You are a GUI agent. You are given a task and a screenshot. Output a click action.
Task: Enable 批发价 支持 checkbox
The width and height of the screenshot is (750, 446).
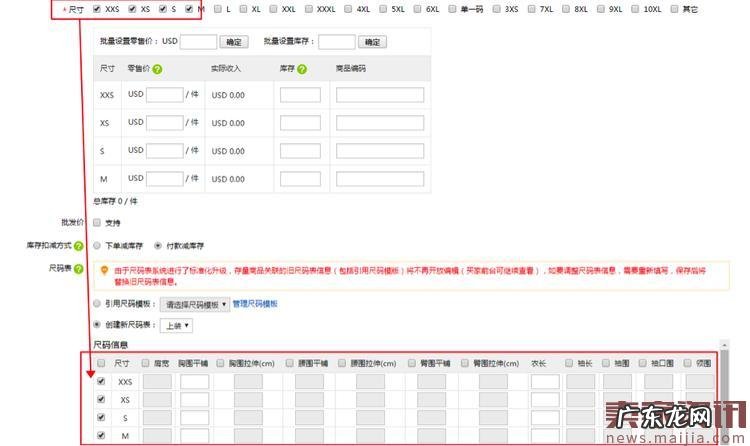click(x=97, y=223)
